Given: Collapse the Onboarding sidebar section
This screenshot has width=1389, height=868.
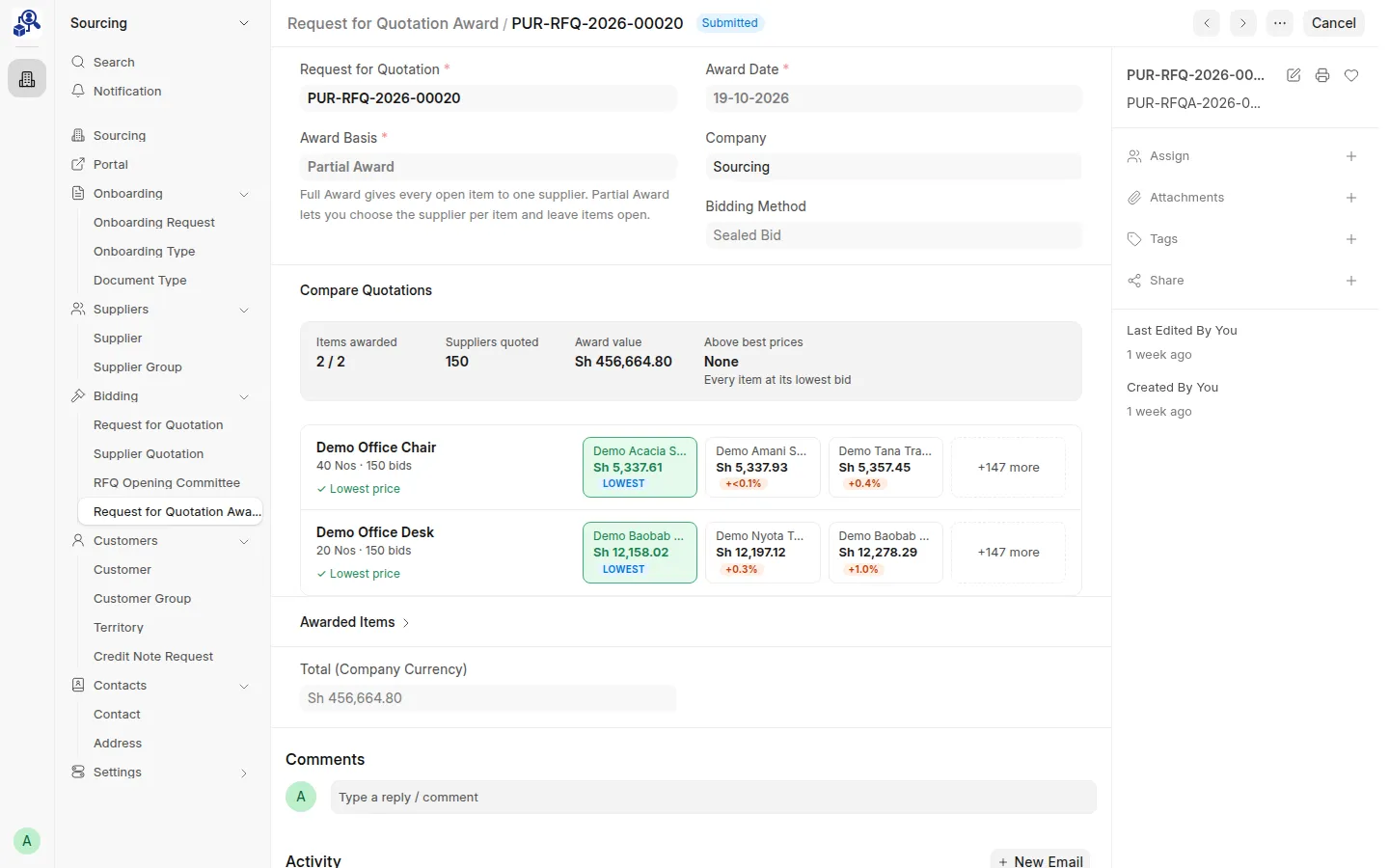Looking at the screenshot, I should (x=244, y=194).
